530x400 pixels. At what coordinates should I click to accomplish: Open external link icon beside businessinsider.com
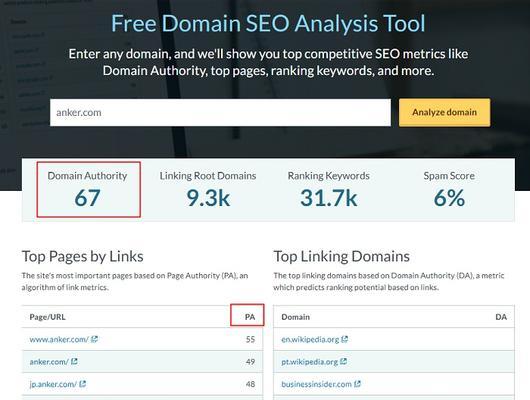click(x=357, y=384)
